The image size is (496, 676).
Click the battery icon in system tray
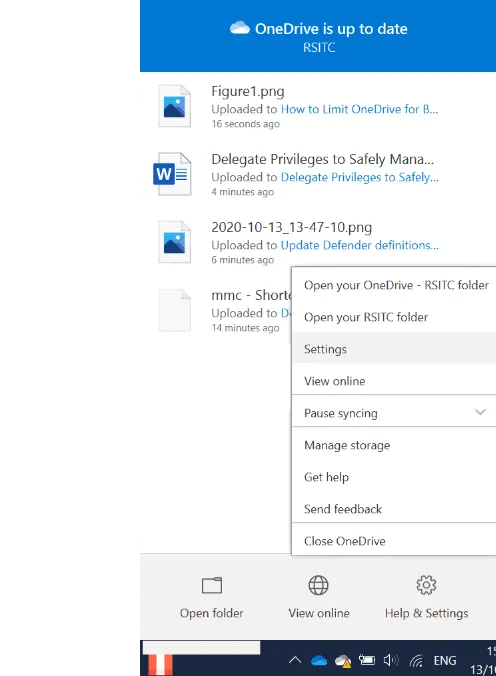(367, 660)
